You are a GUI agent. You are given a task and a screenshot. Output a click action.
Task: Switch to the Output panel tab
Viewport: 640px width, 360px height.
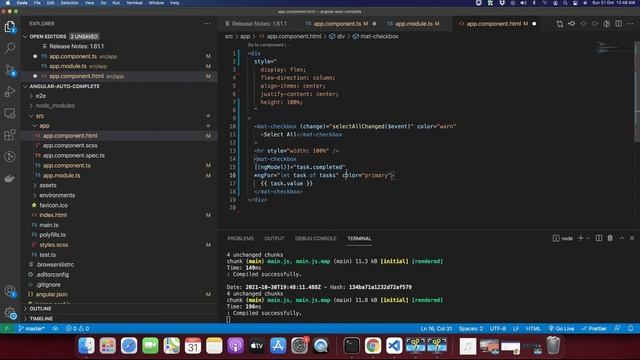click(274, 238)
